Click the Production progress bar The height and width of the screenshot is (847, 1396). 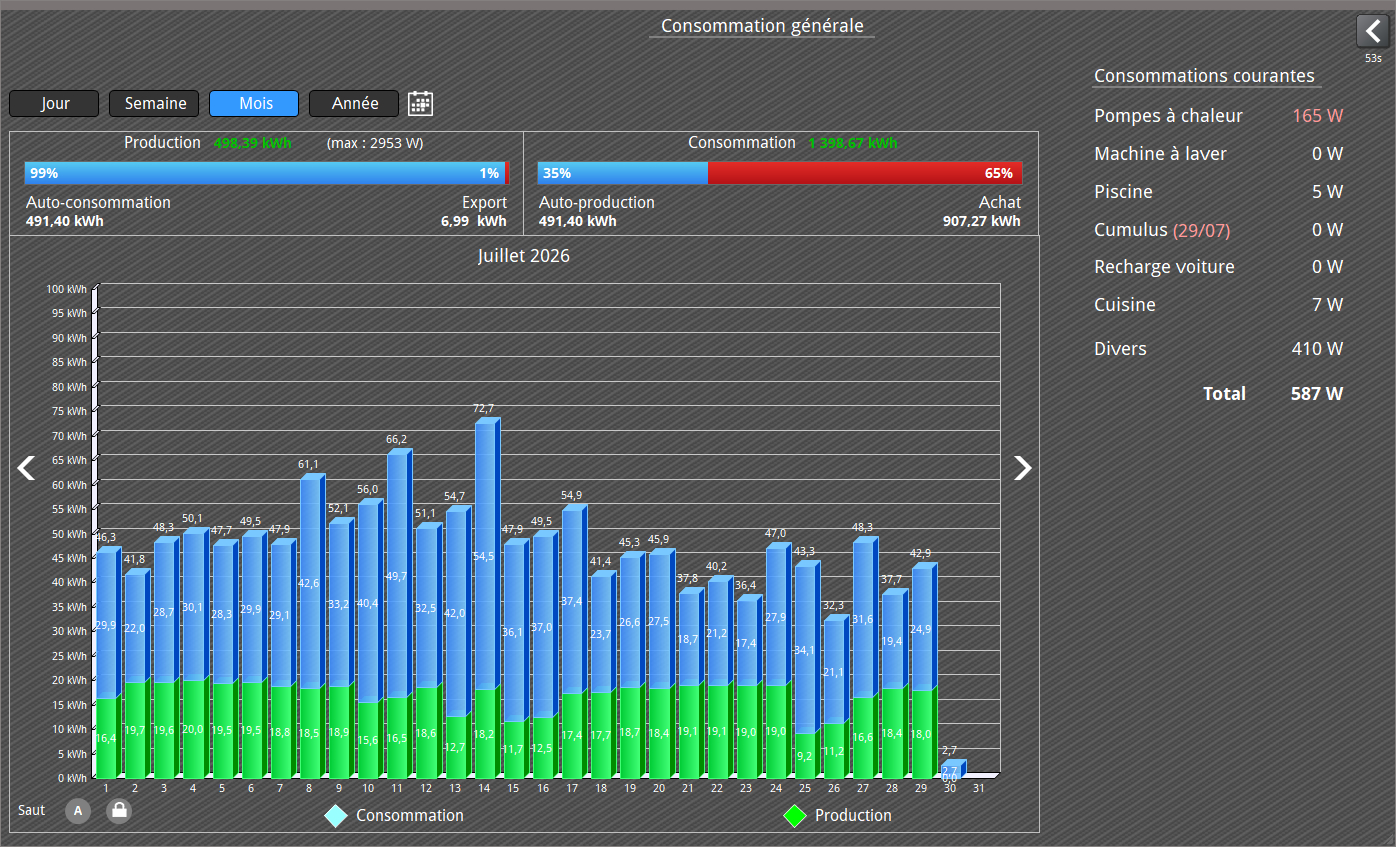[267, 173]
